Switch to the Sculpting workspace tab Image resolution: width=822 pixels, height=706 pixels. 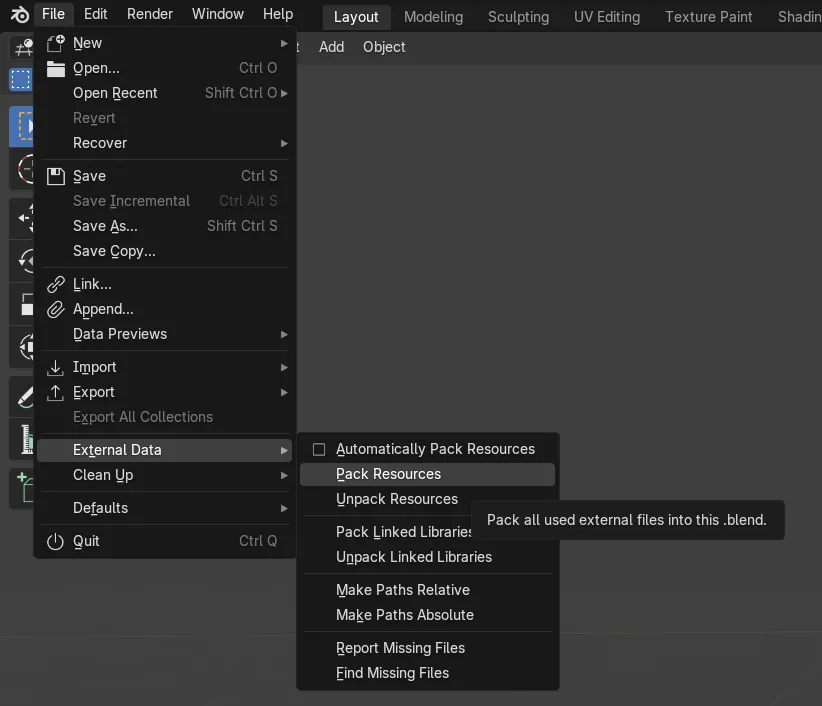coord(518,16)
